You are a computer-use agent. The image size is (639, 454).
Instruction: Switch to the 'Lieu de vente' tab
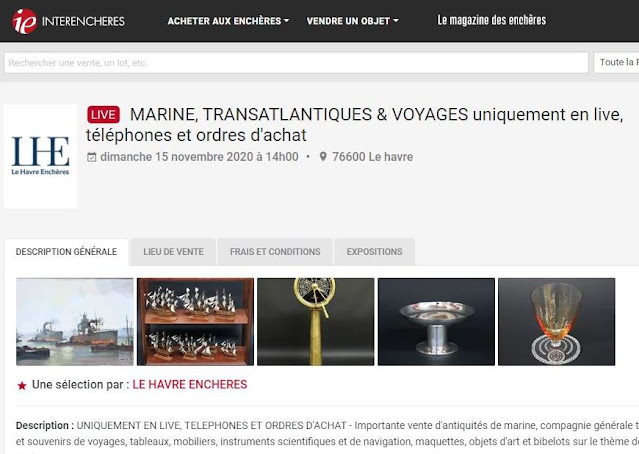[173, 252]
